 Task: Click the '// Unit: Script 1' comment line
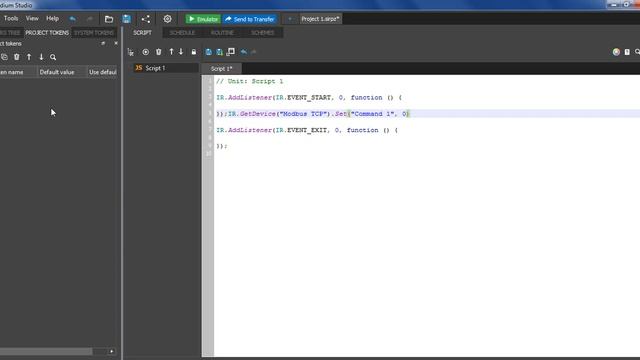(250, 81)
